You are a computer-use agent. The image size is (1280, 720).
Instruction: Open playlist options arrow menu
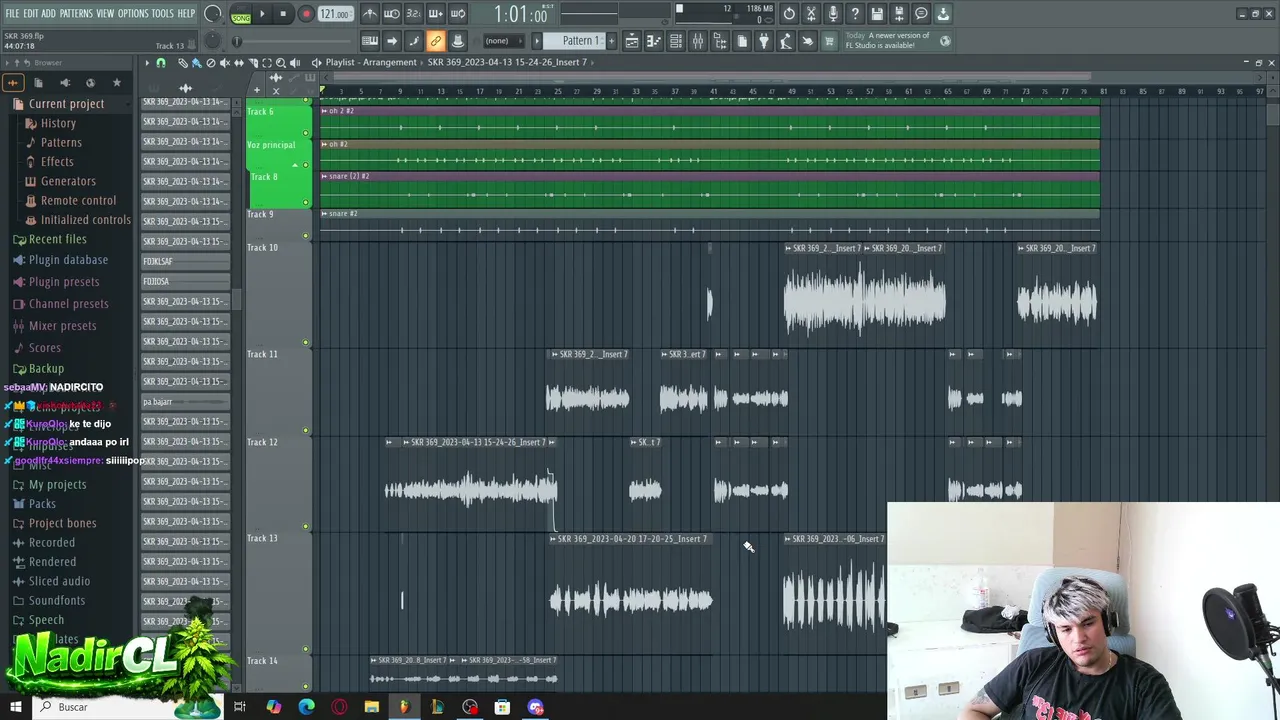click(147, 62)
